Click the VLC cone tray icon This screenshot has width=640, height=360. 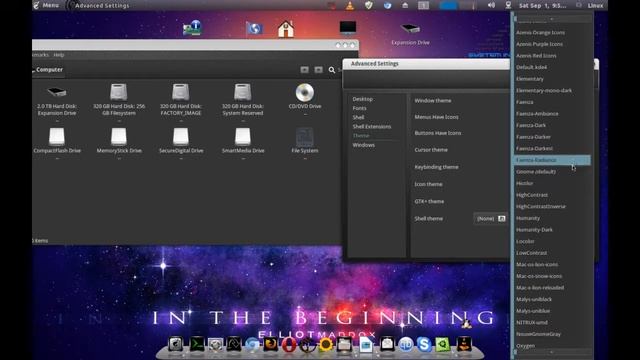click(x=350, y=5)
